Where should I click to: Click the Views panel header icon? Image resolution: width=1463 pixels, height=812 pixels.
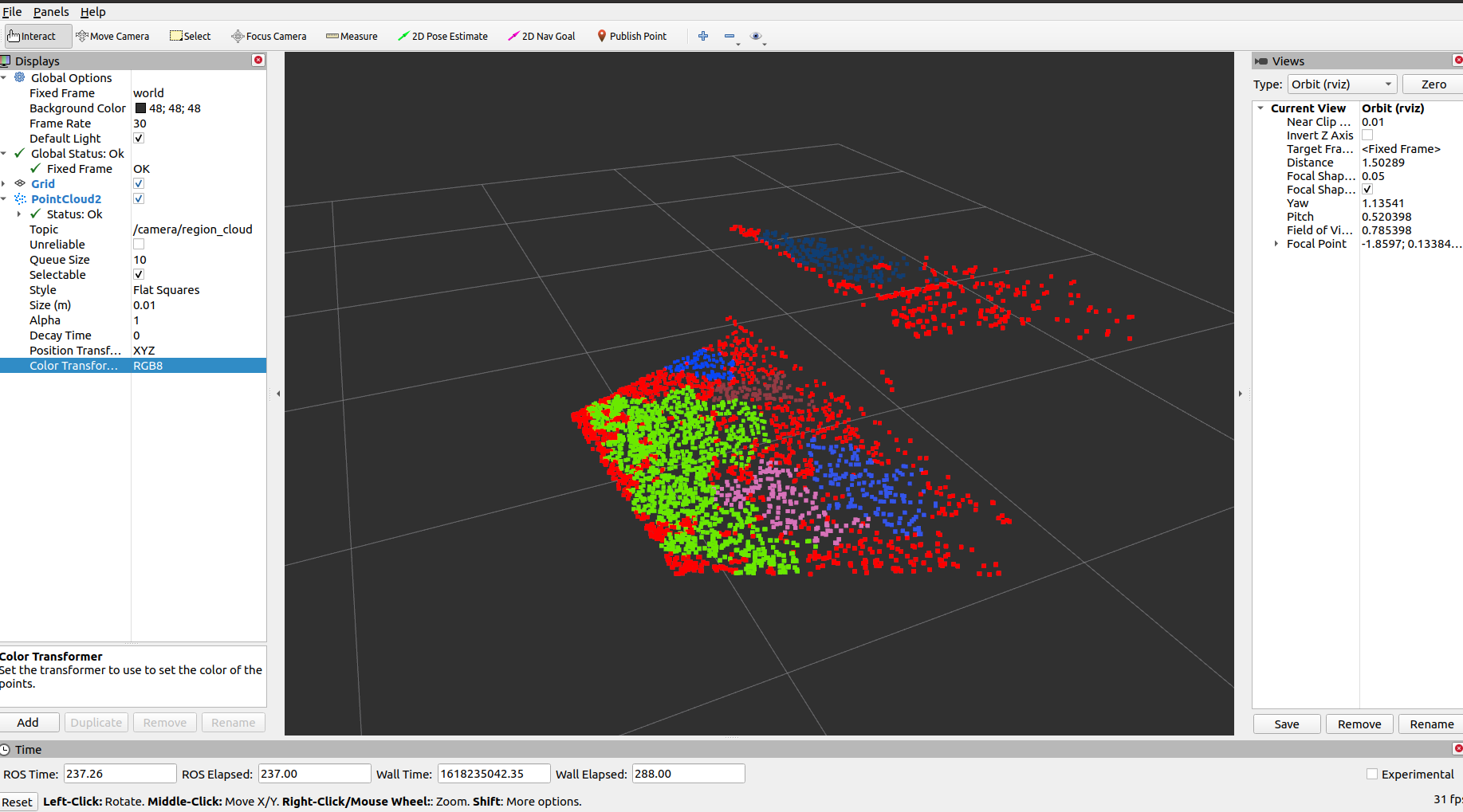pyautogui.click(x=1260, y=61)
